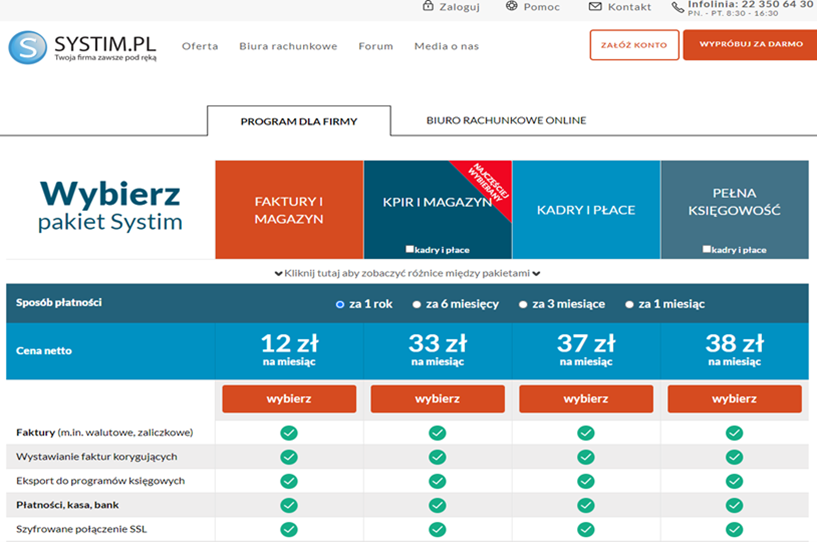Click the phone icon beside Infolinia

(x=677, y=7)
